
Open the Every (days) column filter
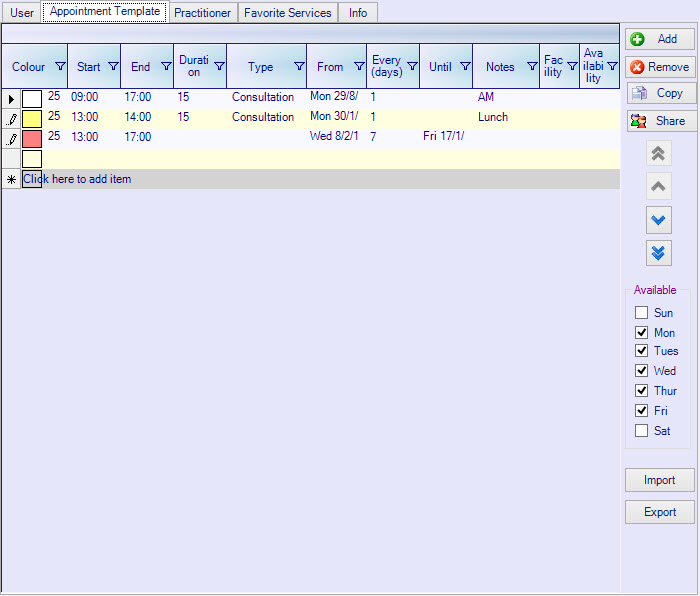pyautogui.click(x=412, y=67)
